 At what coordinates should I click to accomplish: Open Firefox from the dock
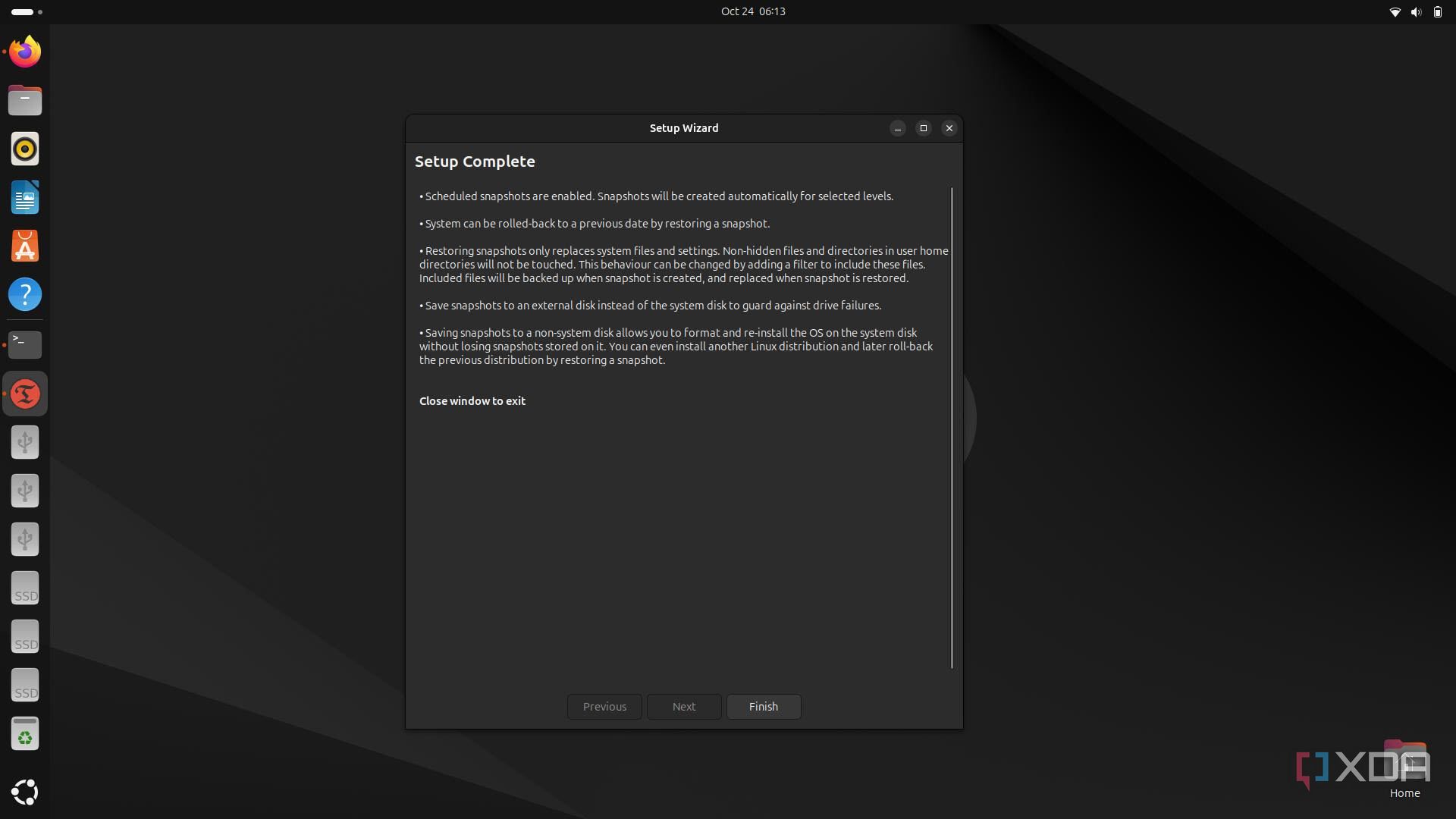25,52
